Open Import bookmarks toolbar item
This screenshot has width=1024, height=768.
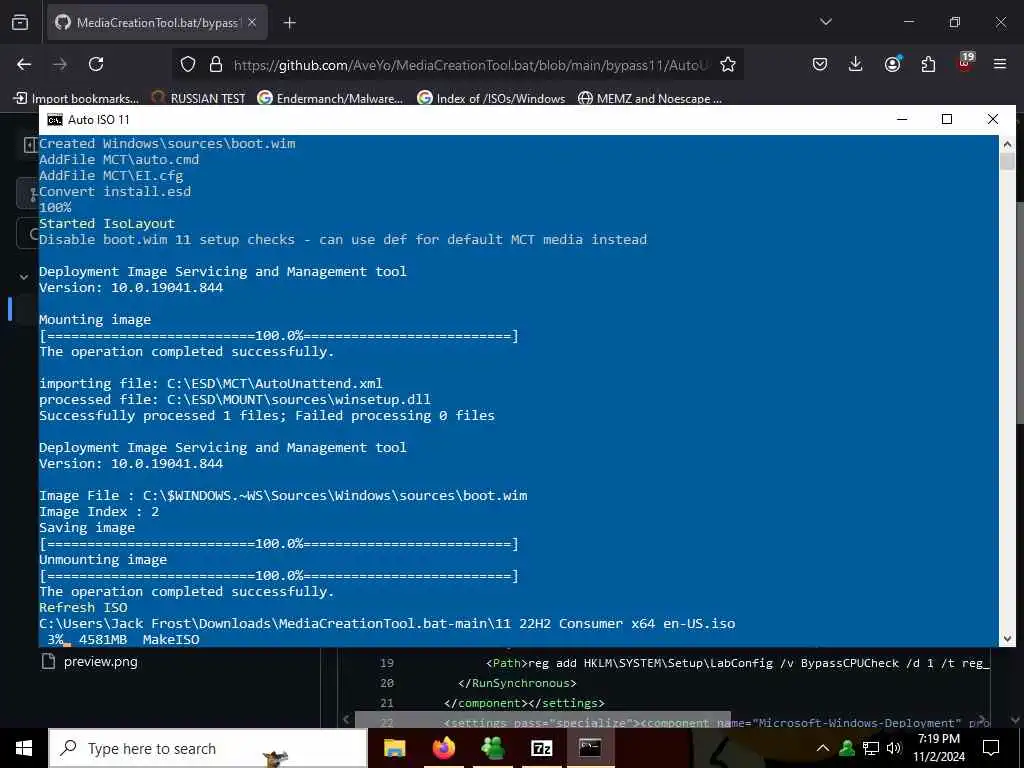tap(76, 99)
